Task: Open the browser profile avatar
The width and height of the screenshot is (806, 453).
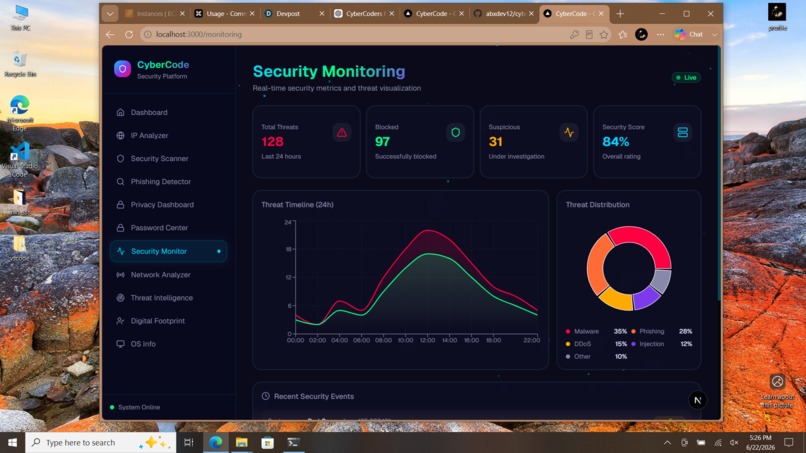Action: tap(641, 34)
